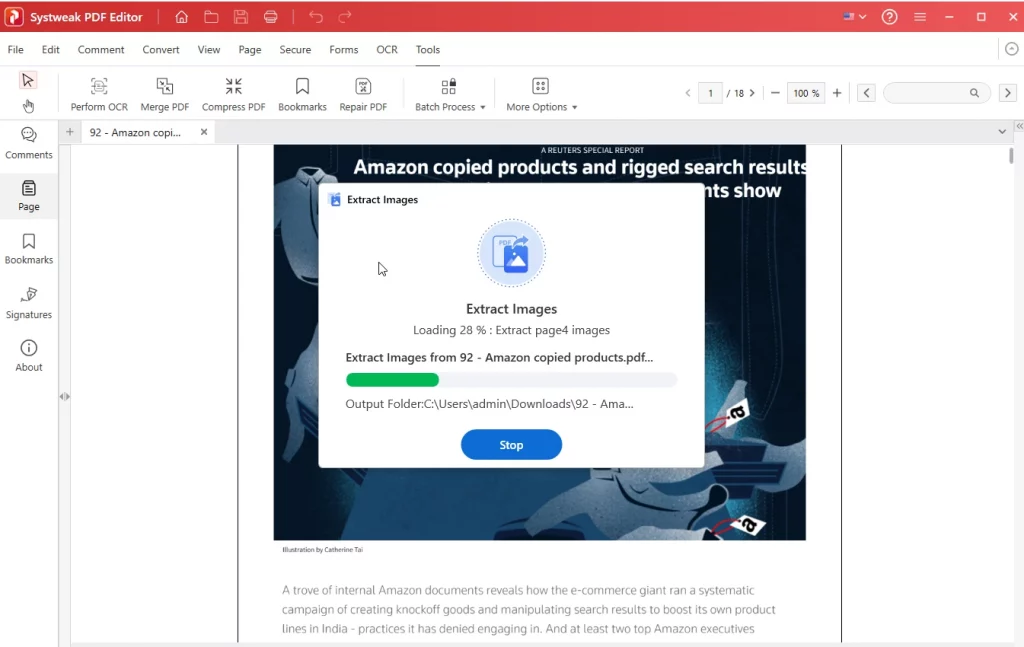Open the Help question mark icon
Screen dimensions: 1024x647
click(x=889, y=17)
